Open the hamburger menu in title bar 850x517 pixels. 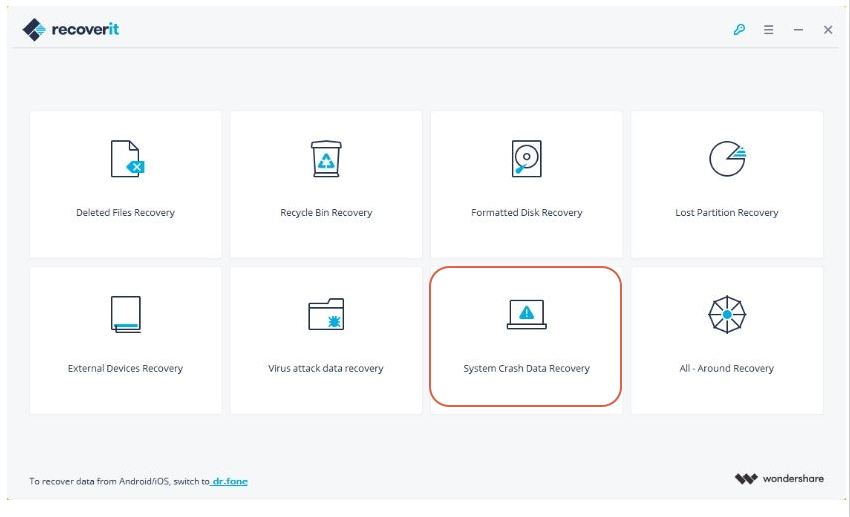point(769,29)
